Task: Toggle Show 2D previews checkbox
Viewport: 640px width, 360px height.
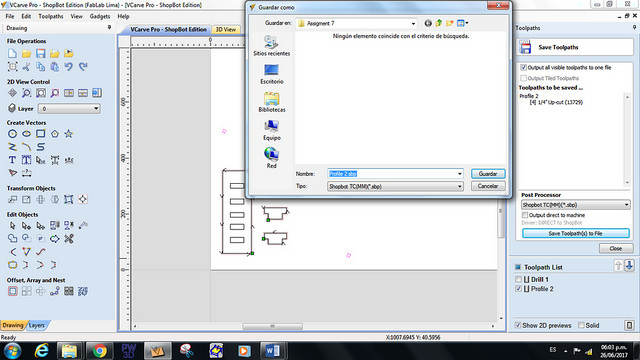Action: tap(518, 325)
